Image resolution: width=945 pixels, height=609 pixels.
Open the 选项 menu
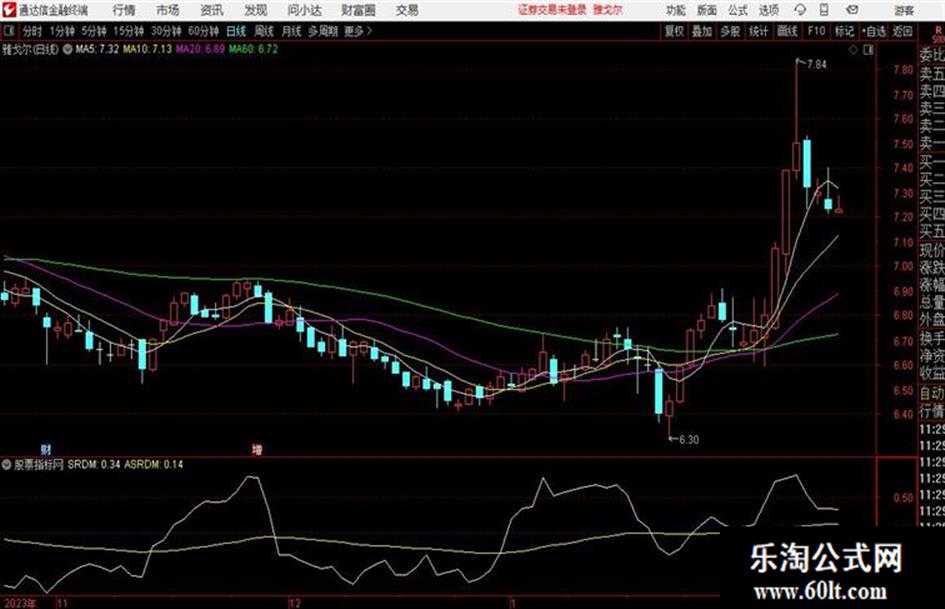point(768,10)
